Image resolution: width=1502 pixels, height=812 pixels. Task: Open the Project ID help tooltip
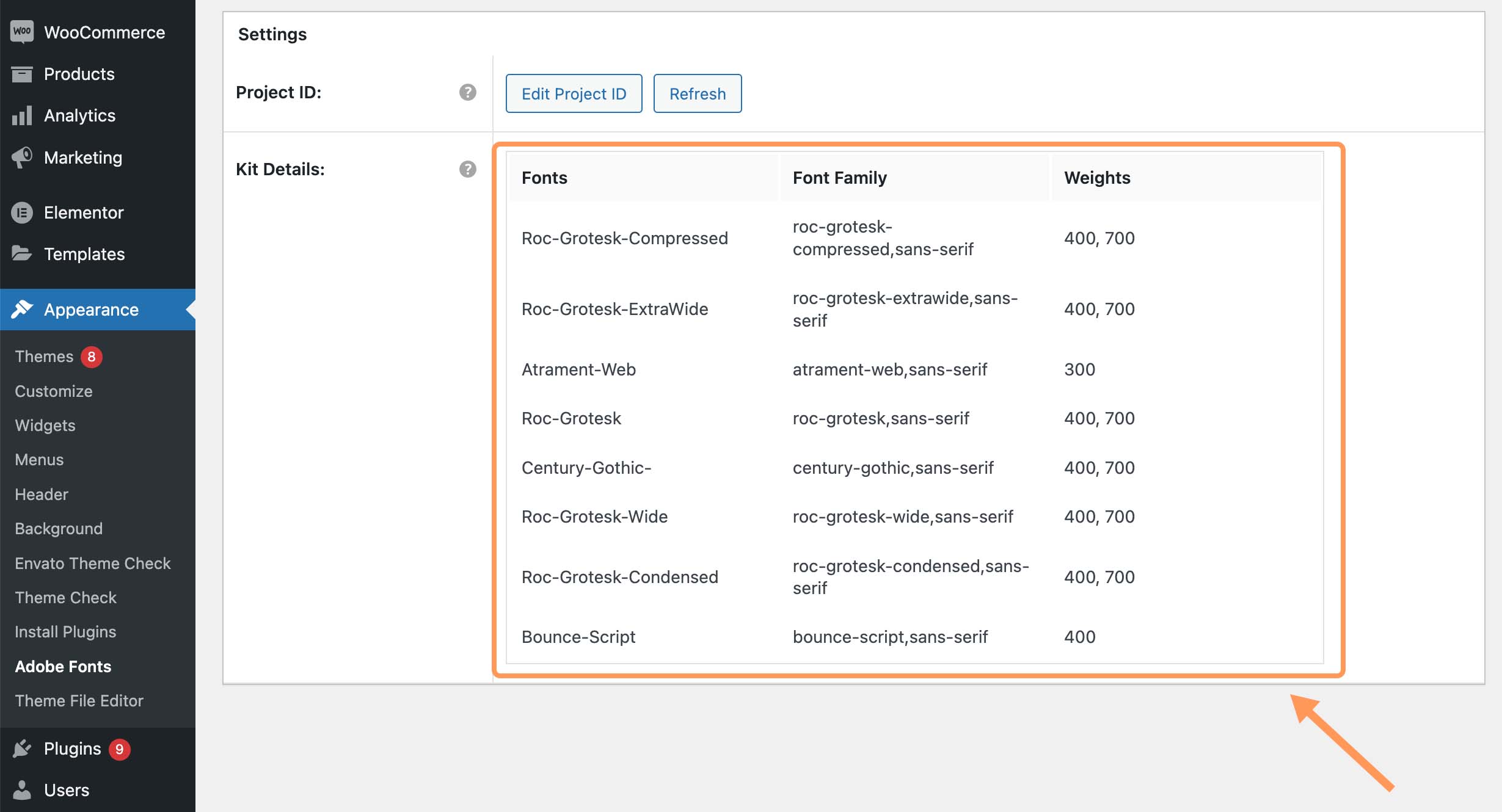pyautogui.click(x=467, y=93)
